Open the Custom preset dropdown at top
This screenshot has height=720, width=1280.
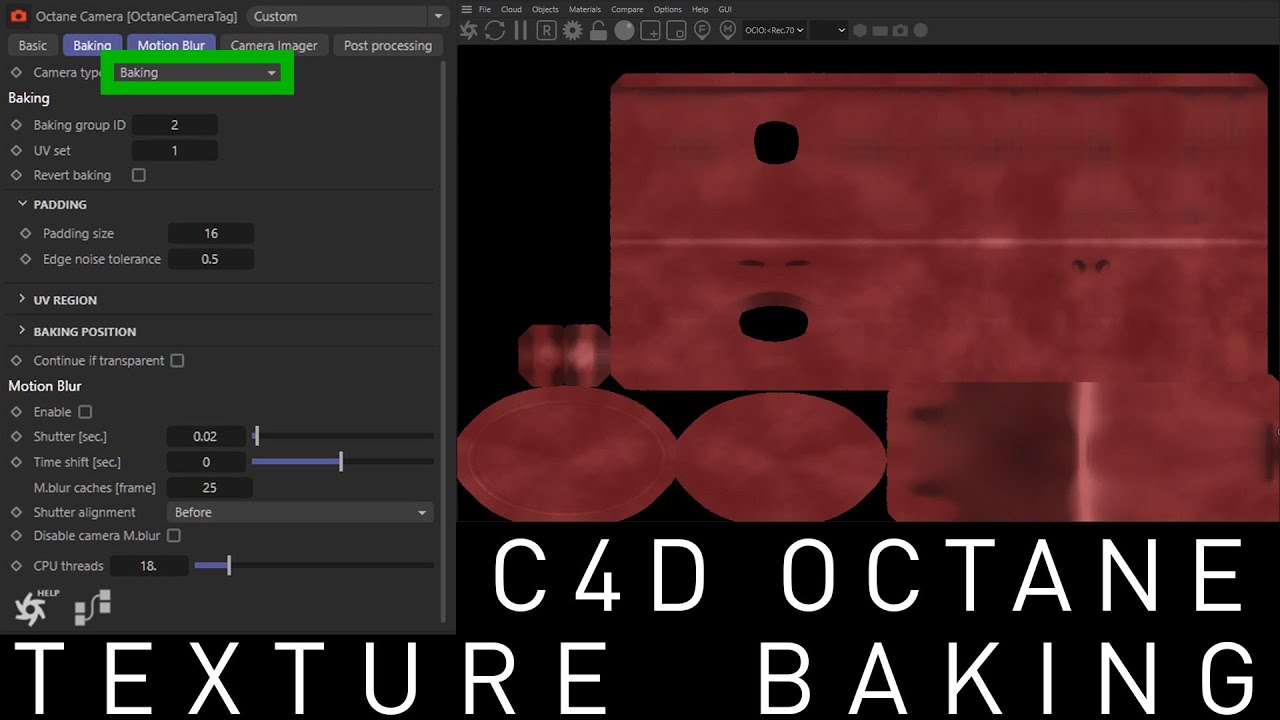click(348, 16)
